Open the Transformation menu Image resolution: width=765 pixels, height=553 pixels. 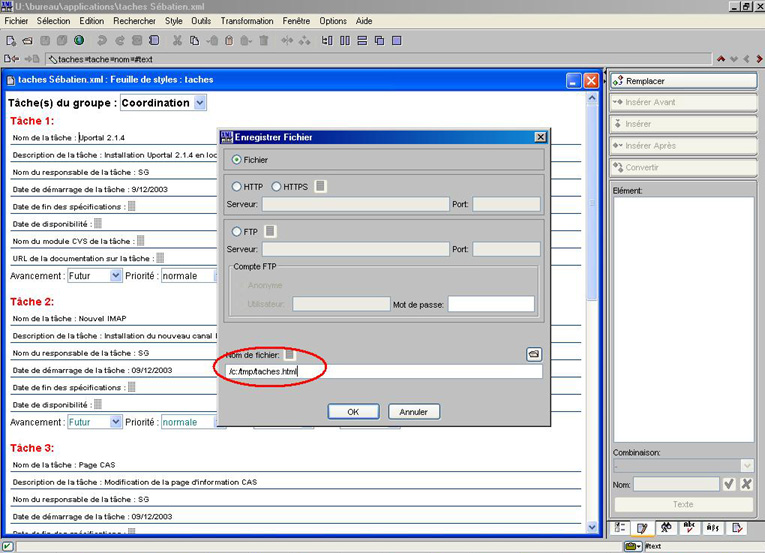point(246,20)
